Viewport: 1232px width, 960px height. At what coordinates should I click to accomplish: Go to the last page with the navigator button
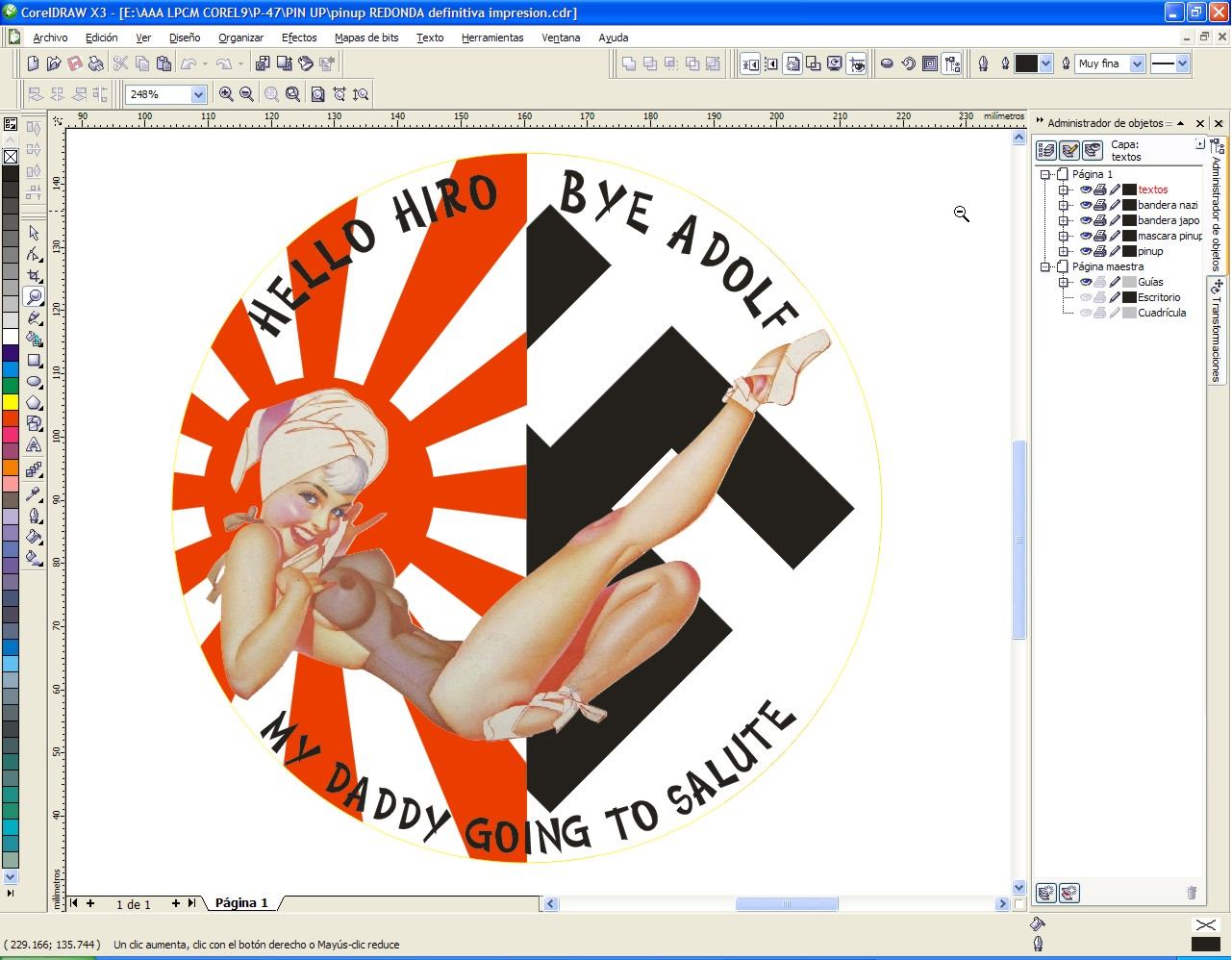click(192, 903)
